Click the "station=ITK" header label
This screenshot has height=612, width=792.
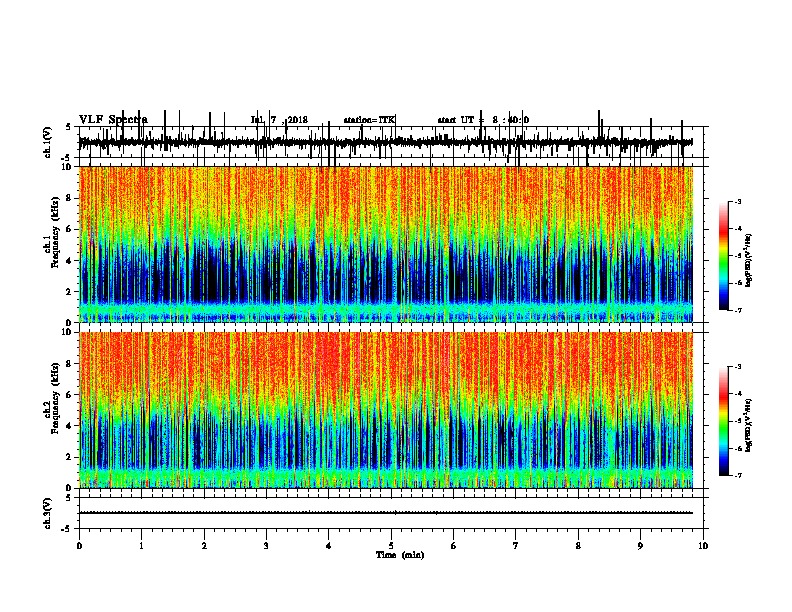click(370, 120)
